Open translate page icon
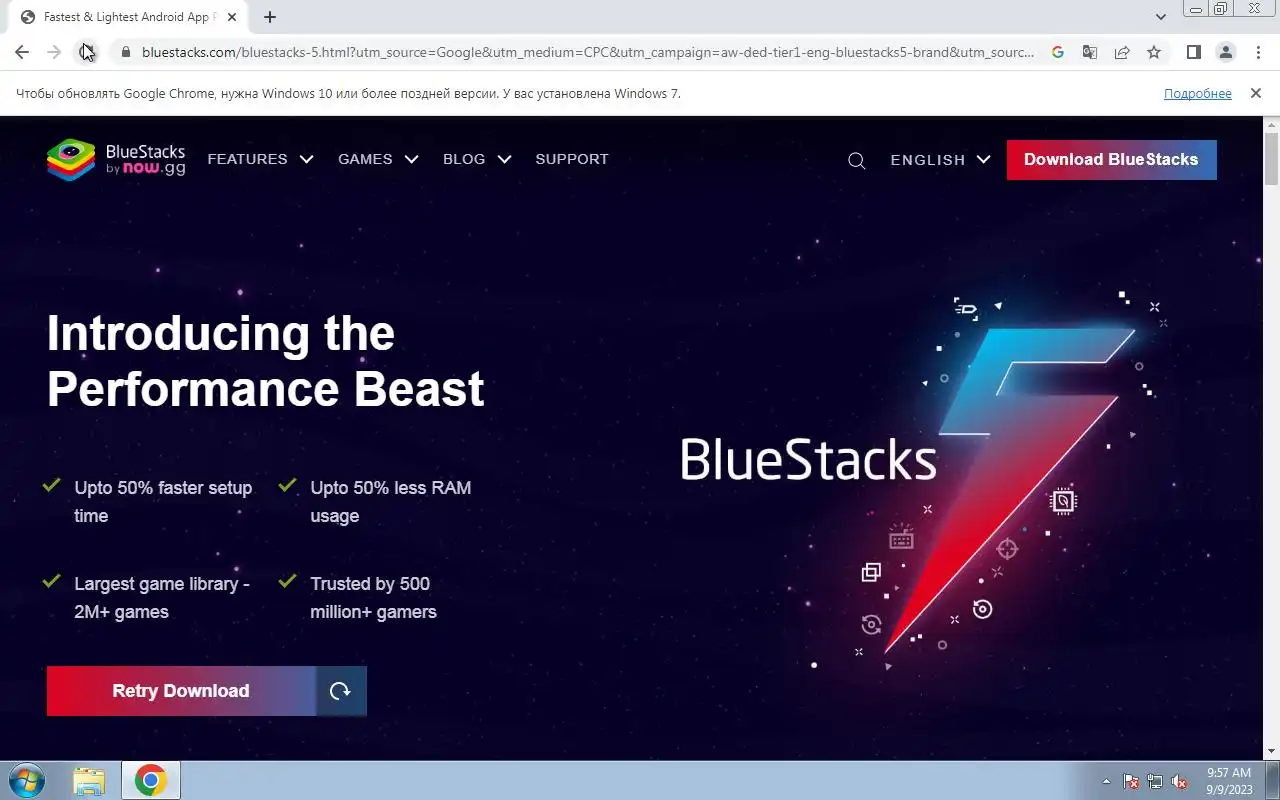This screenshot has height=800, width=1280. coord(1090,52)
